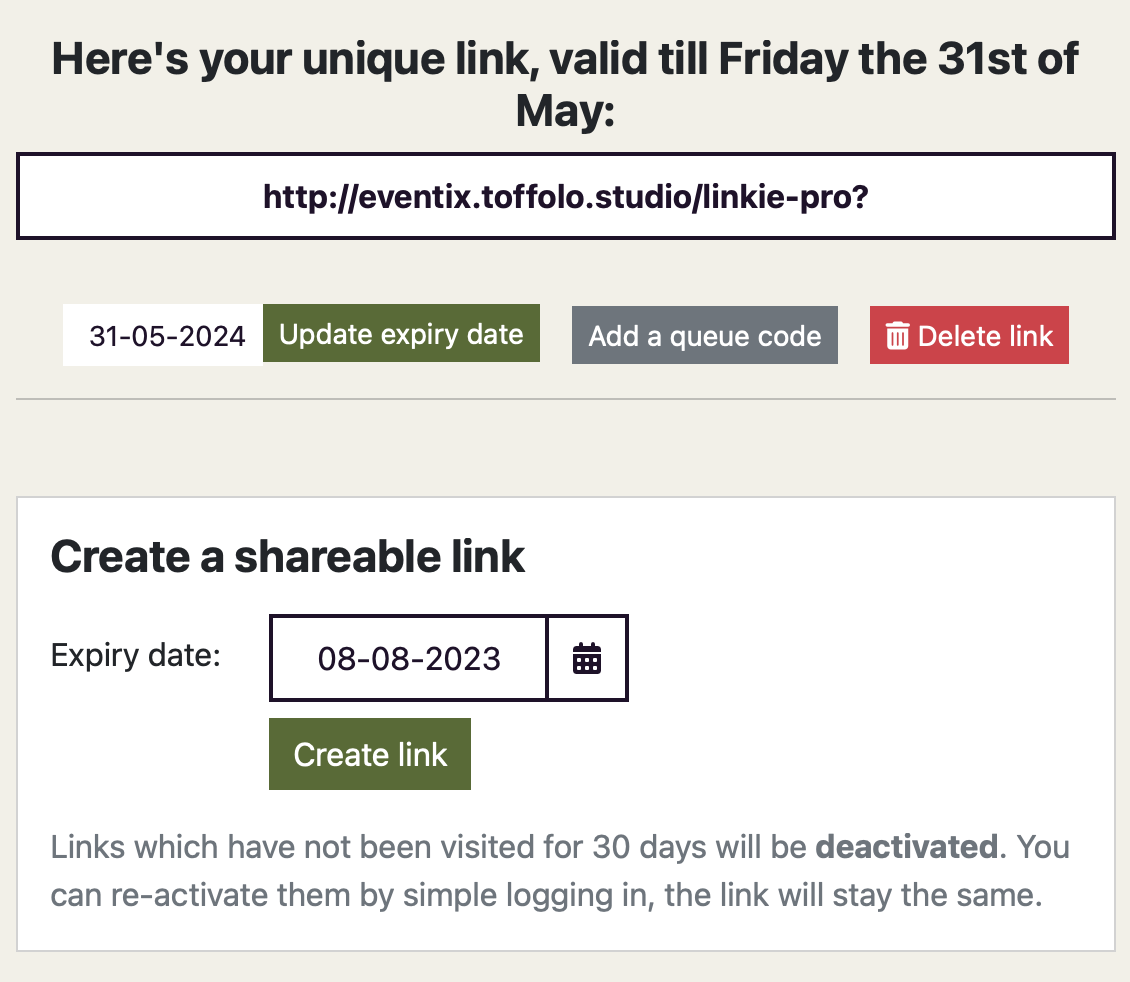Screen dimensions: 1130x982
Task: Click the deactivation notice paragraph
Action: point(560,870)
